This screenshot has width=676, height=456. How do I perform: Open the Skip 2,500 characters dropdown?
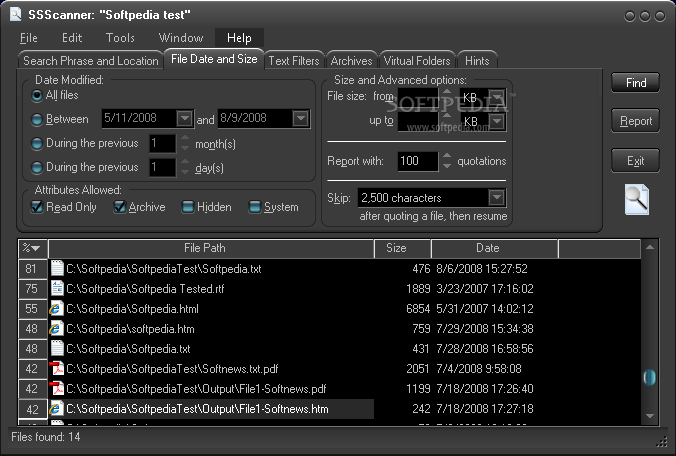pos(497,198)
